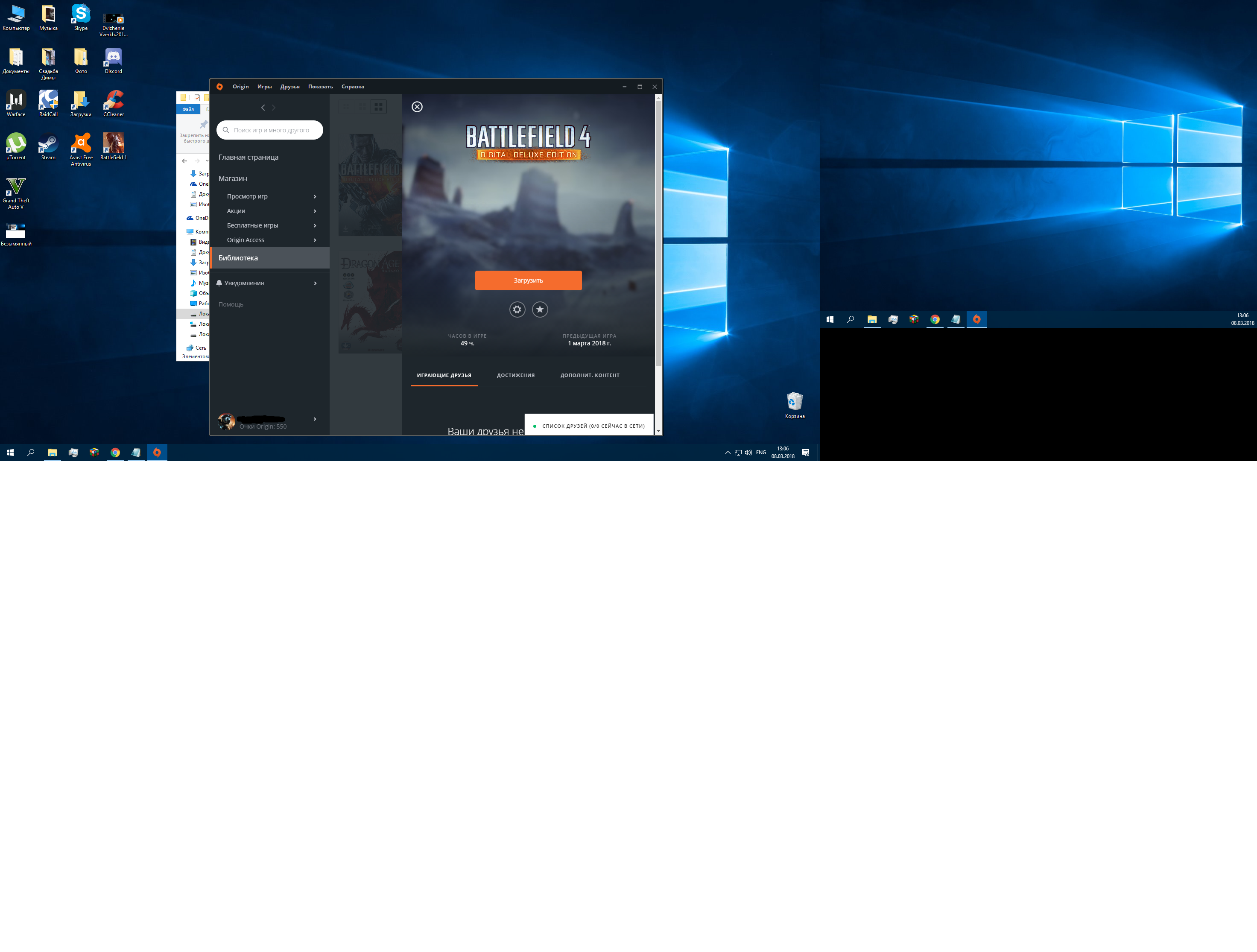Open Свадьба Димы folder
Image resolution: width=1257 pixels, height=952 pixels.
pos(48,64)
